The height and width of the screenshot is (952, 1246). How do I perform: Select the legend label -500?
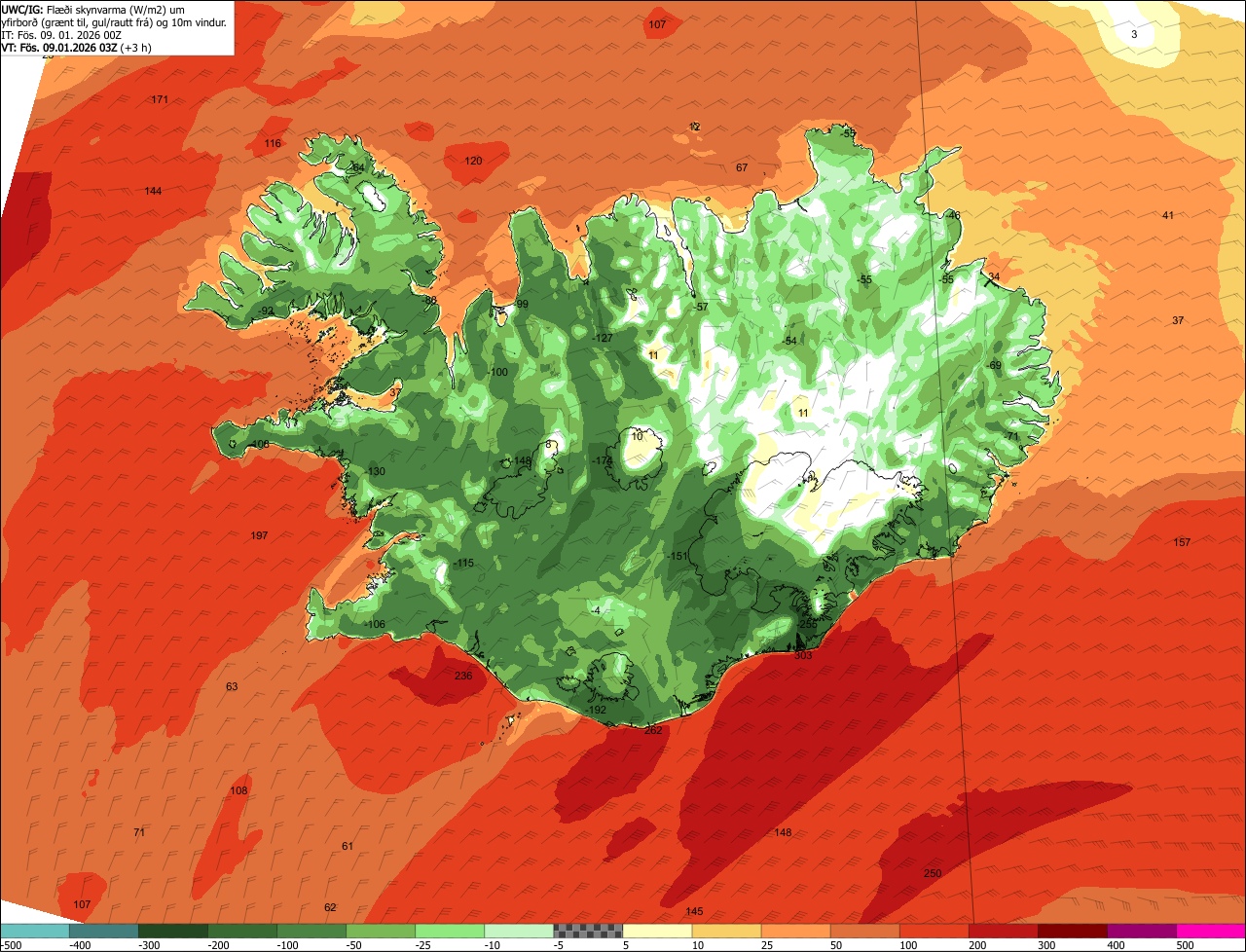(x=11, y=945)
